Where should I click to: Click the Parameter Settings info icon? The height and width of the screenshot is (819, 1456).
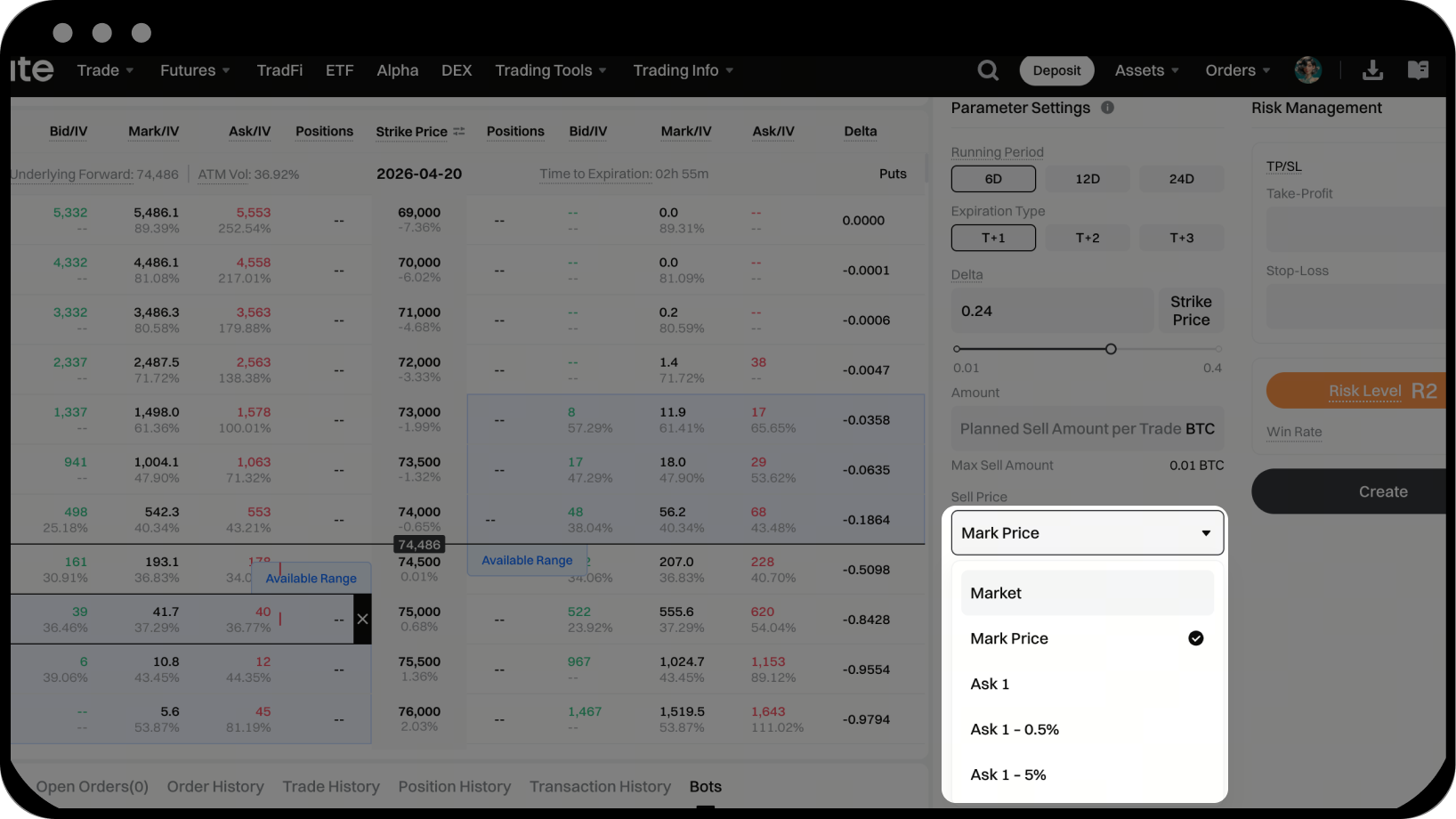pos(1107,108)
